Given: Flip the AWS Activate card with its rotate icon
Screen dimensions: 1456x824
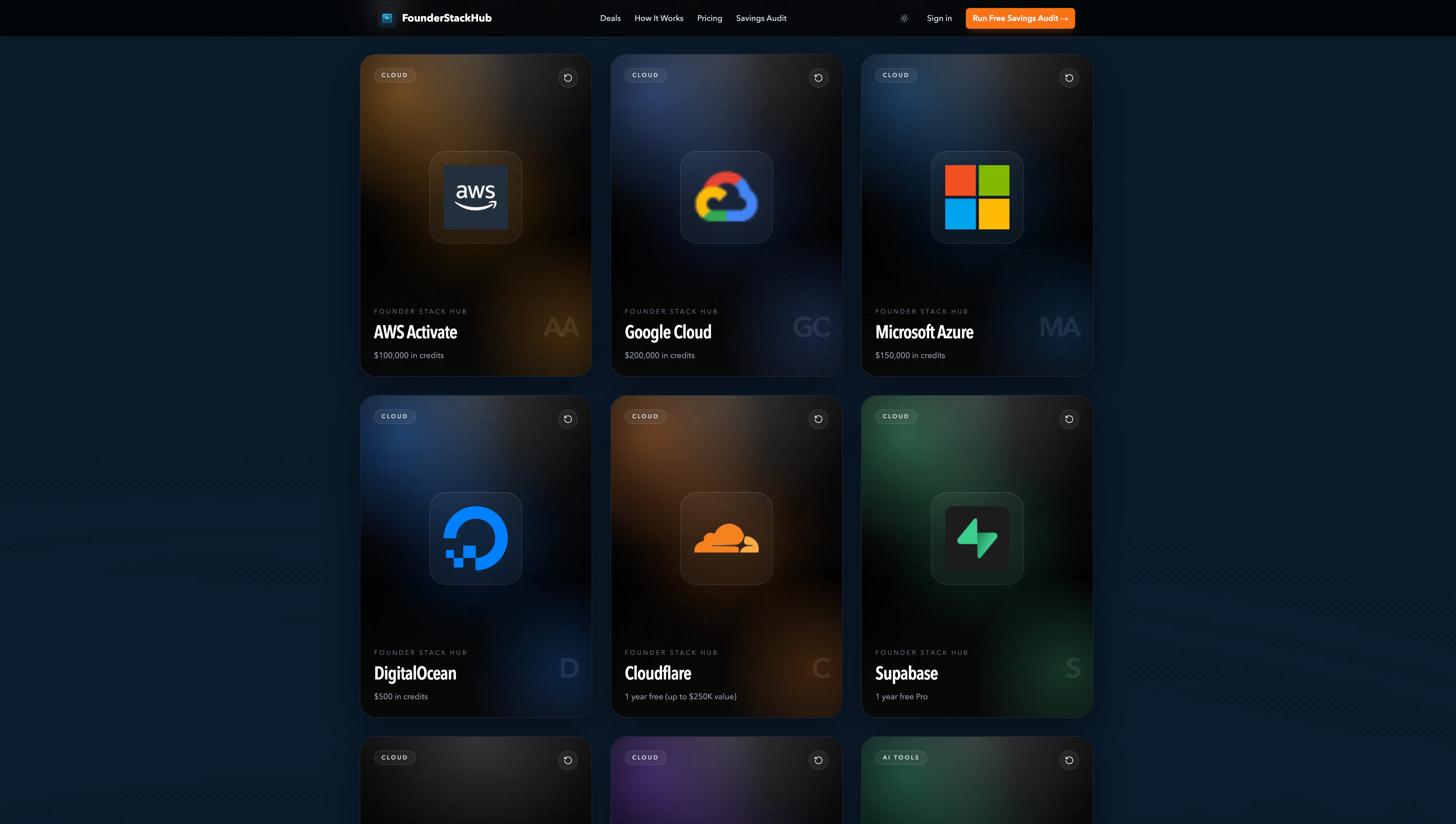Looking at the screenshot, I should point(567,78).
